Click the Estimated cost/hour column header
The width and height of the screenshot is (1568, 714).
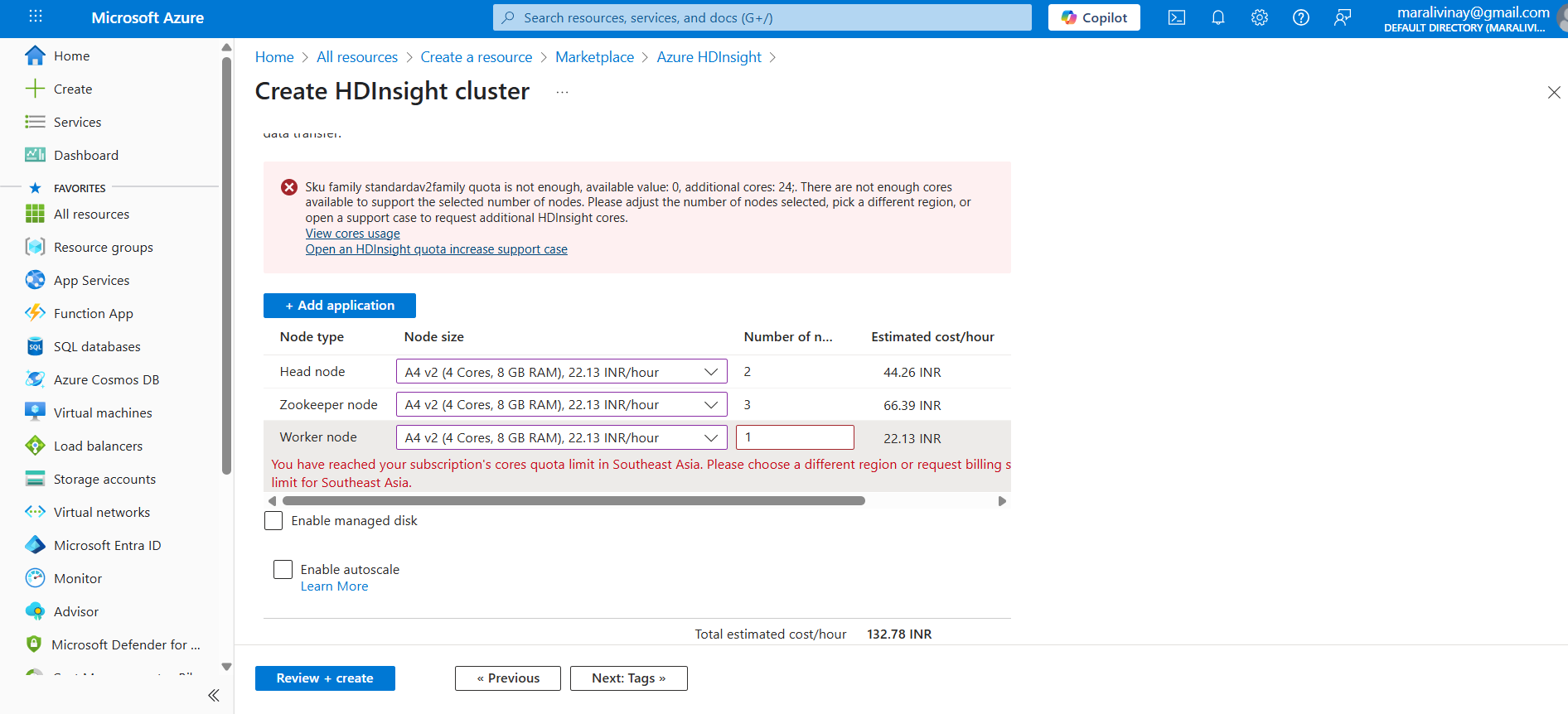click(x=932, y=337)
